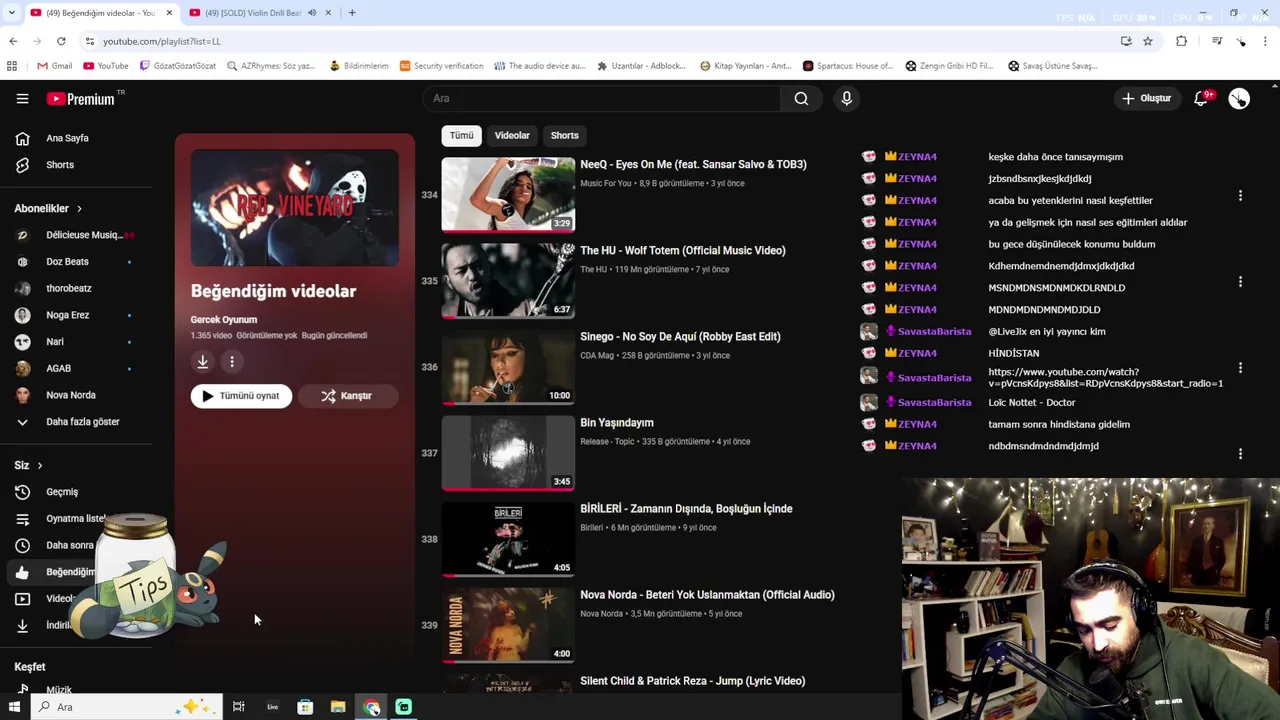The height and width of the screenshot is (720, 1280).
Task: Open File Explorer from taskbar
Action: click(x=338, y=707)
